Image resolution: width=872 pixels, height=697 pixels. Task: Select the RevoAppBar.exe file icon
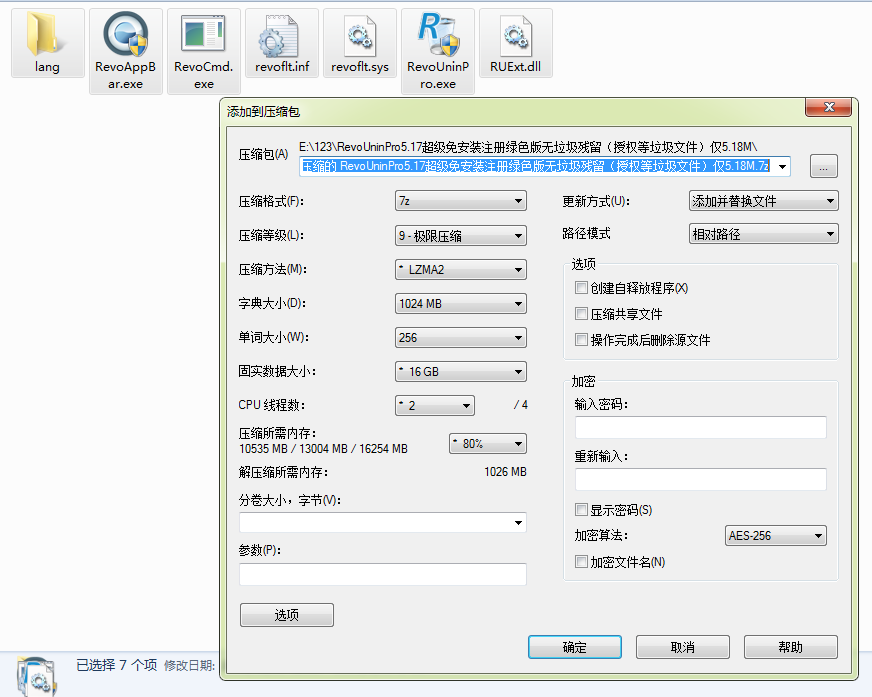126,34
